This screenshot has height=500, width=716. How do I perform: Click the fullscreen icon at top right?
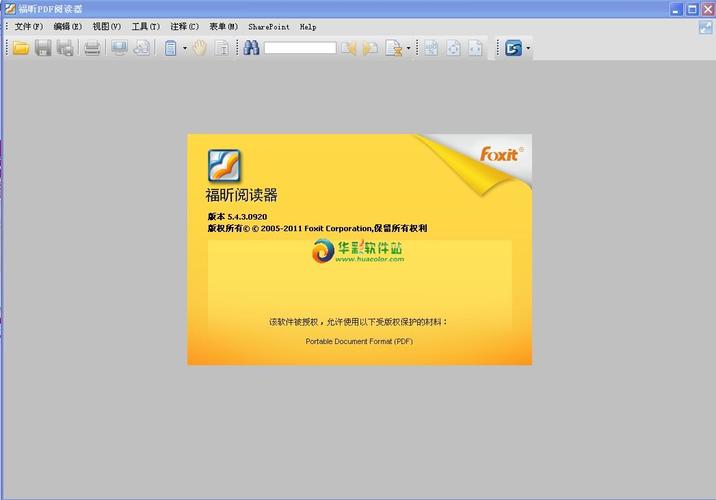point(705,27)
